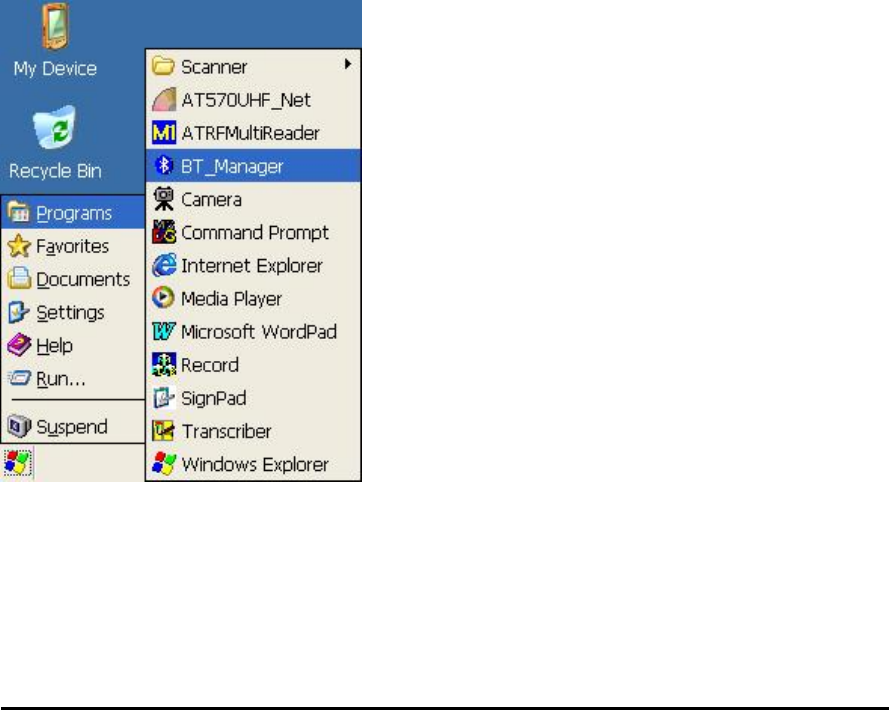Screen dimensions: 889x710
Task: Launch Microsoft WordPad from Programs list
Action: pos(253,331)
